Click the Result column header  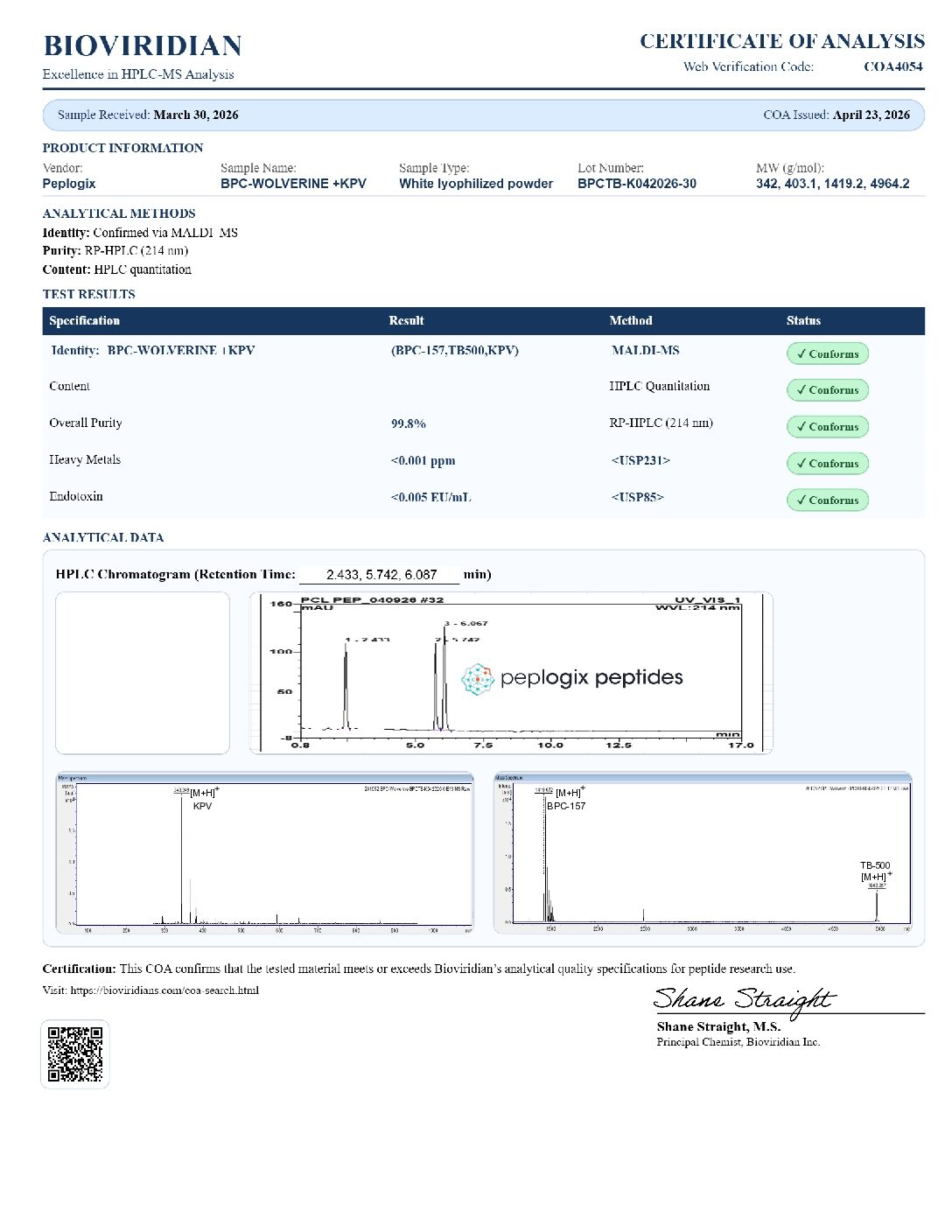point(406,321)
